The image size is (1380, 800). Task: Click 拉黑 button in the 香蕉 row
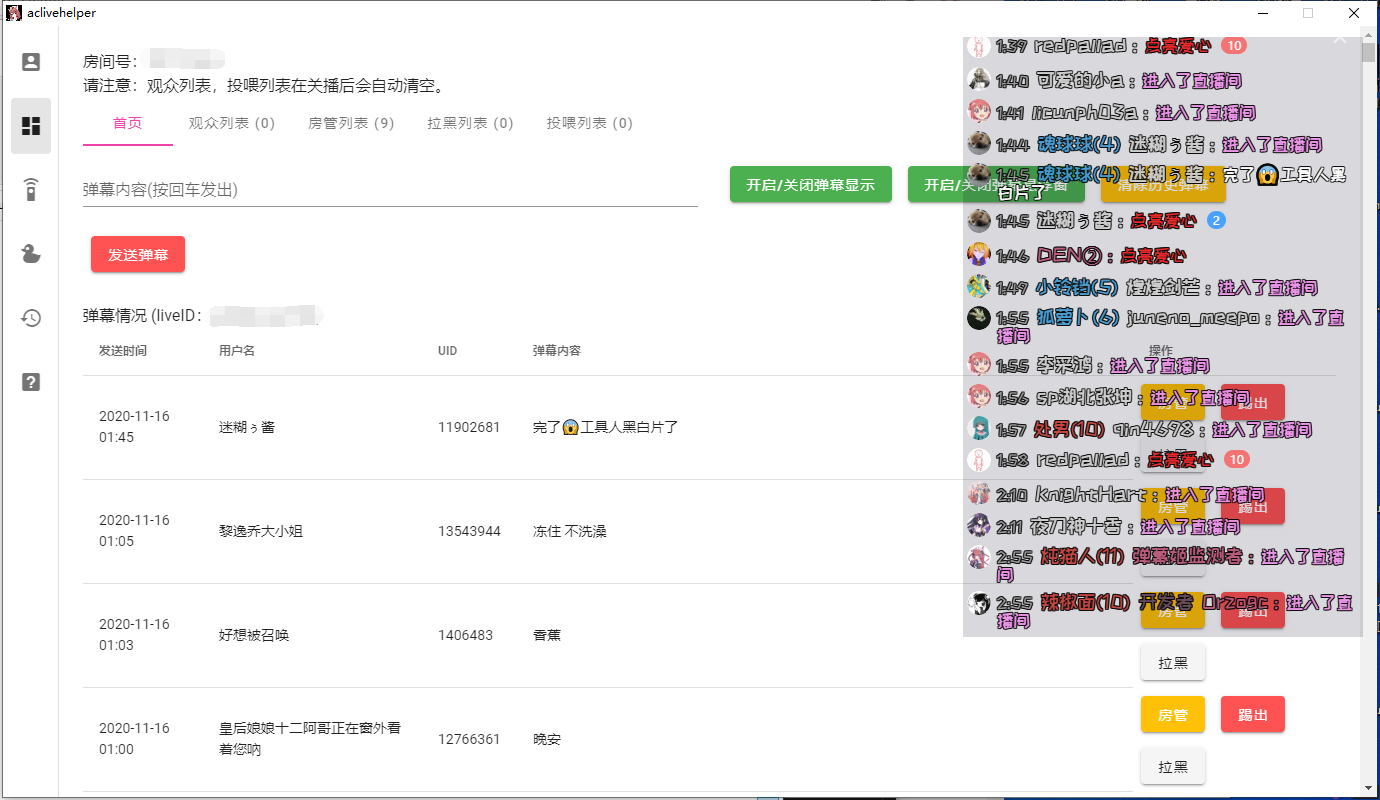(1173, 662)
